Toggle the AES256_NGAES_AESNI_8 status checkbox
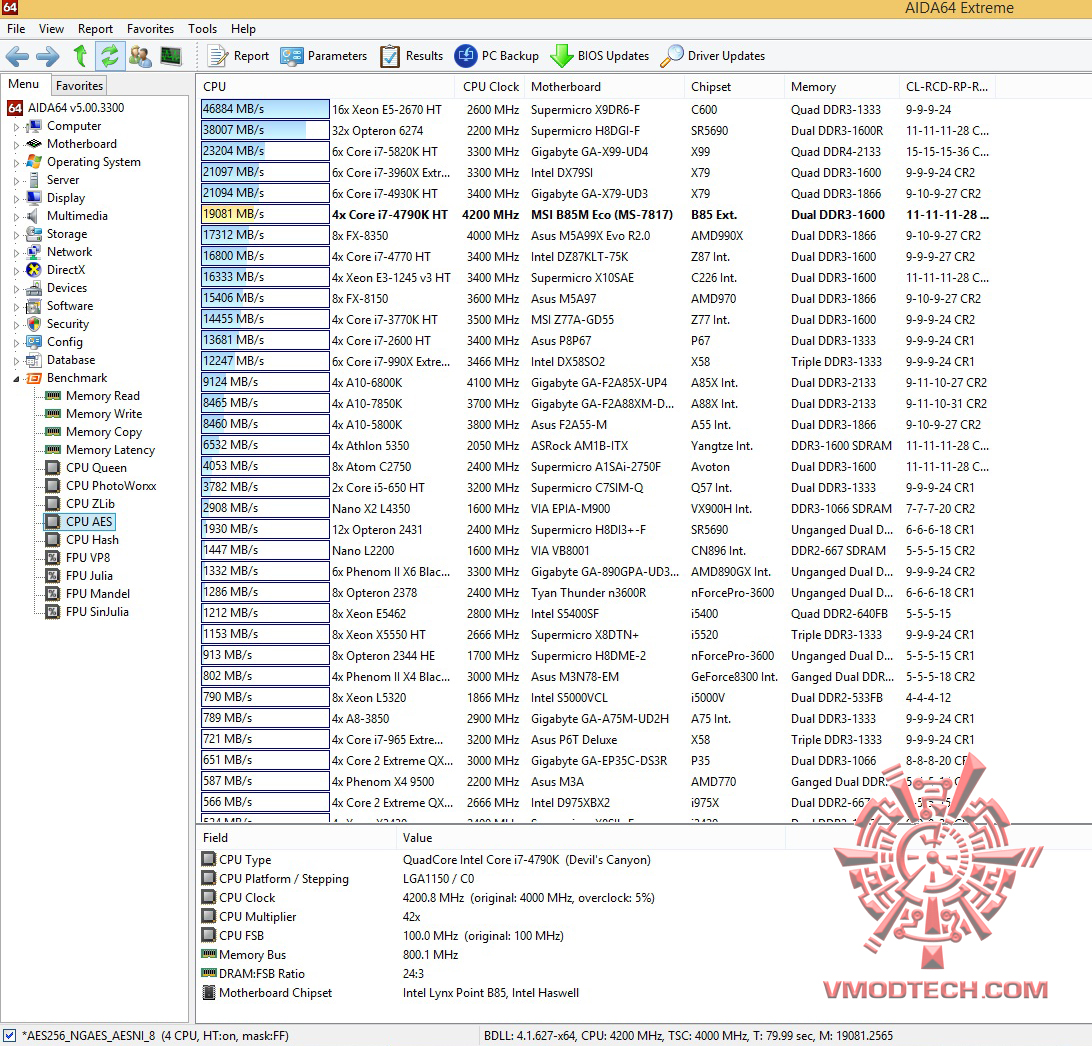The height and width of the screenshot is (1046, 1092). click(10, 1036)
